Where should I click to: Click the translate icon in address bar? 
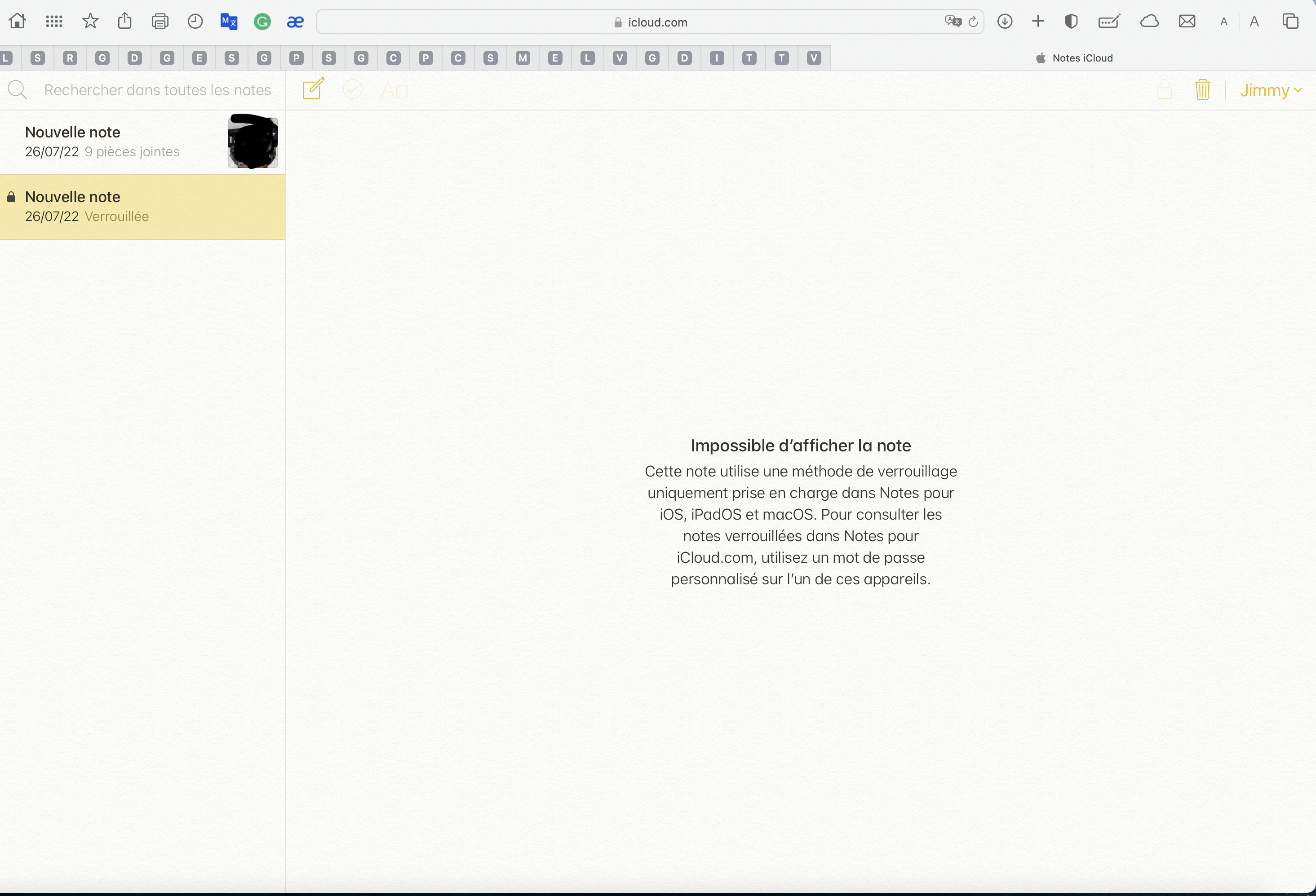[953, 22]
